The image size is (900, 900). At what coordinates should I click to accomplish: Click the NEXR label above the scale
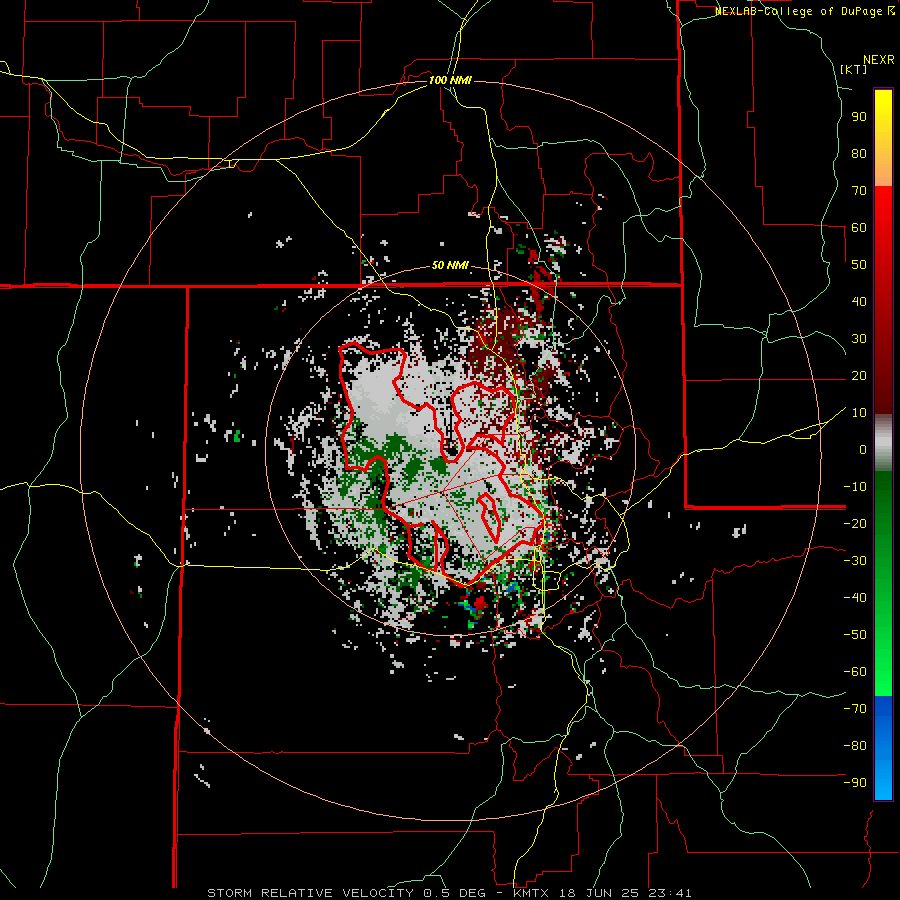click(x=879, y=60)
